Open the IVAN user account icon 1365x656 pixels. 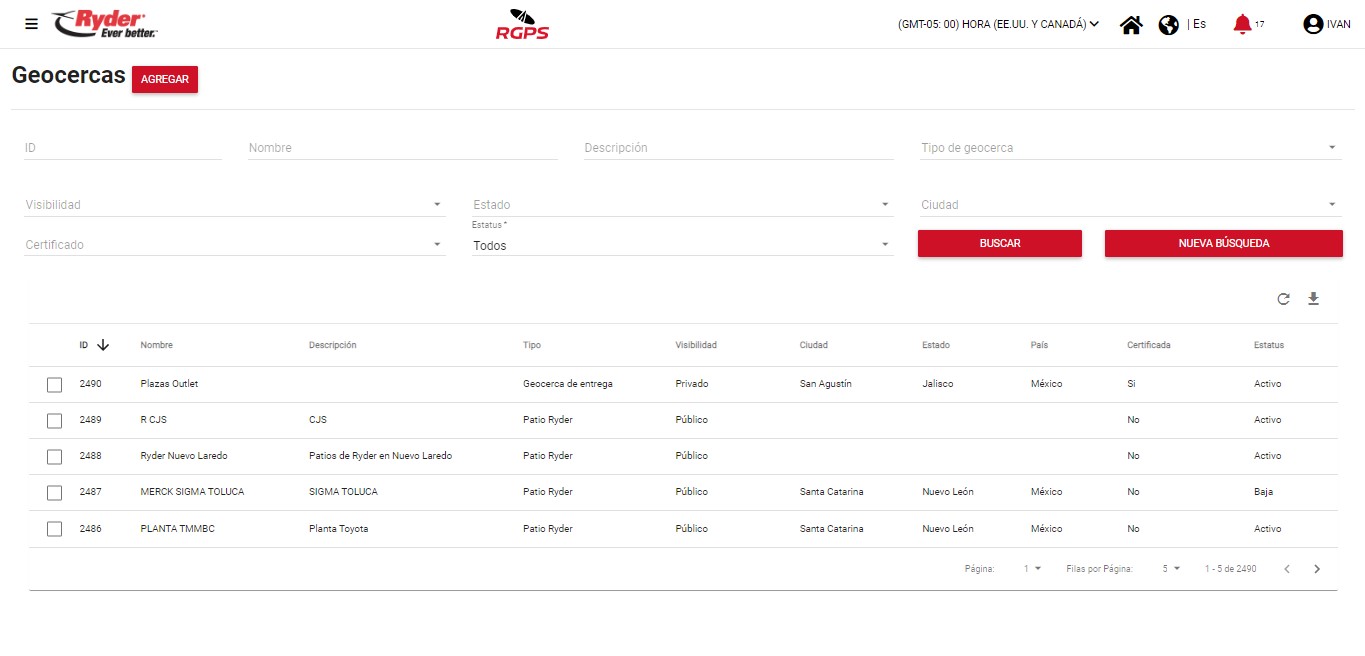[1313, 25]
